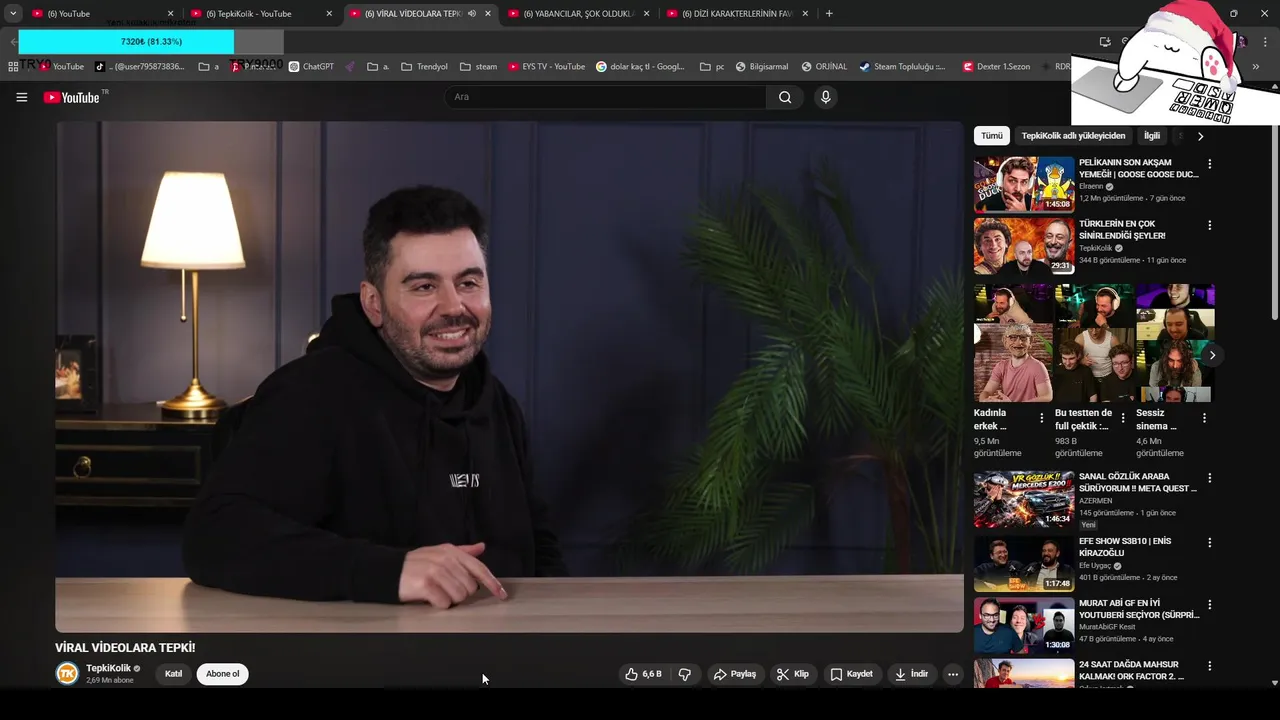The width and height of the screenshot is (1280, 720).
Task: Start voice search with microphone icon
Action: [x=825, y=97]
